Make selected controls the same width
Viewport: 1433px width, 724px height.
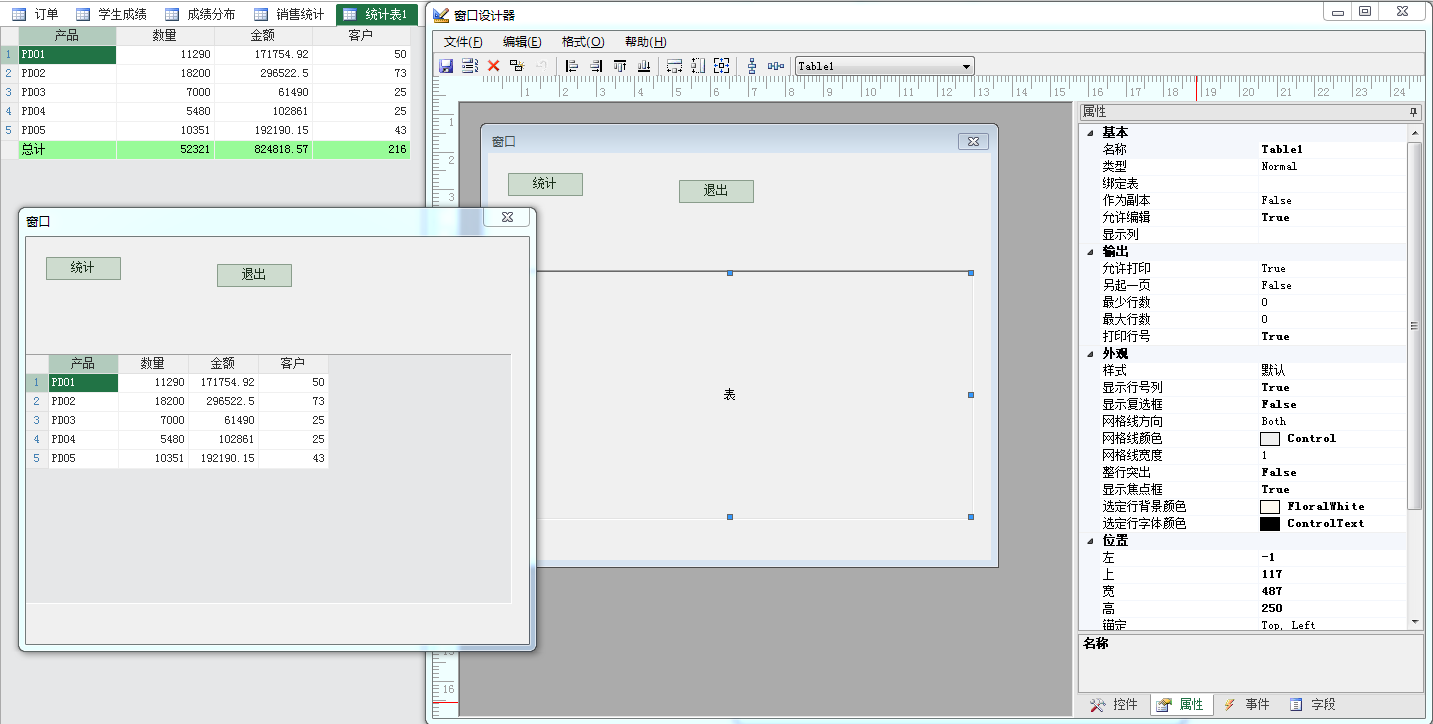(x=674, y=66)
